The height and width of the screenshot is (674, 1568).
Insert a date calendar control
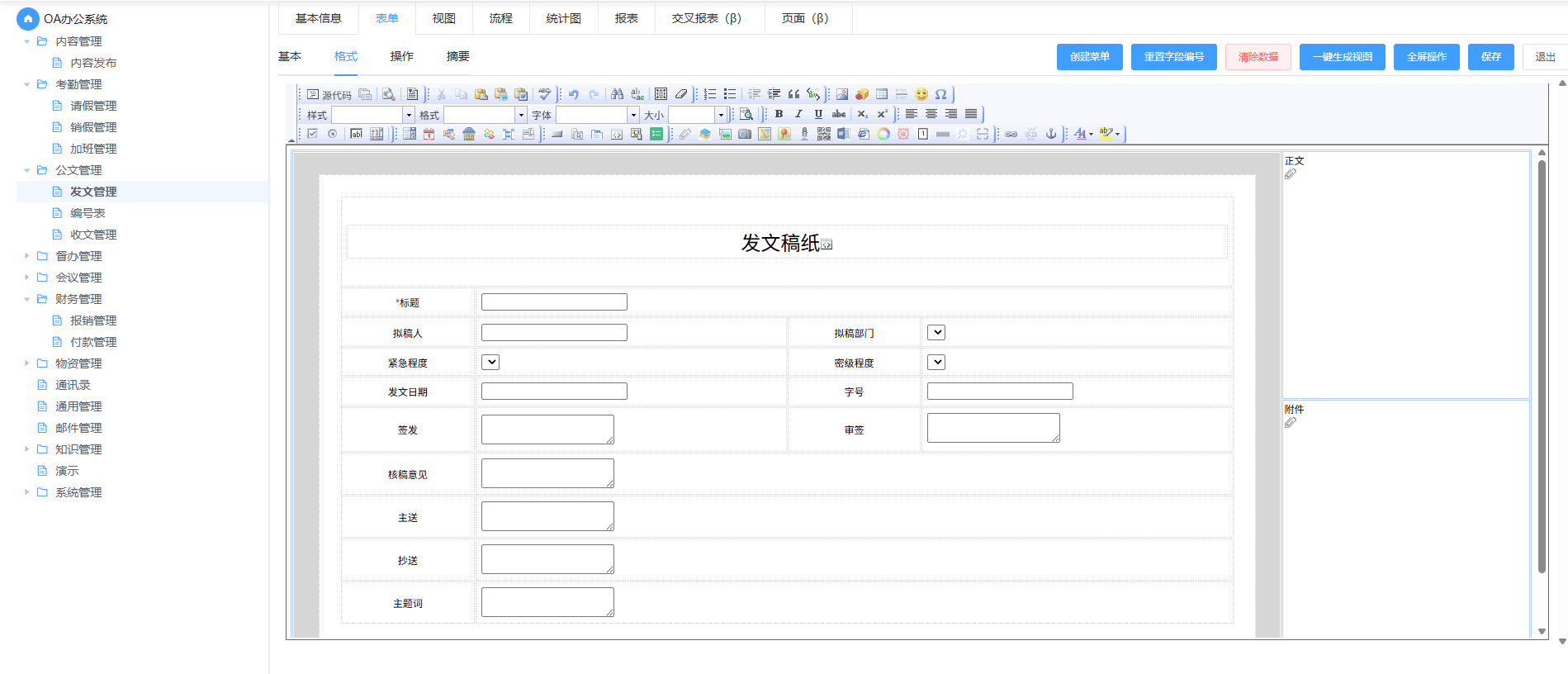tap(429, 134)
